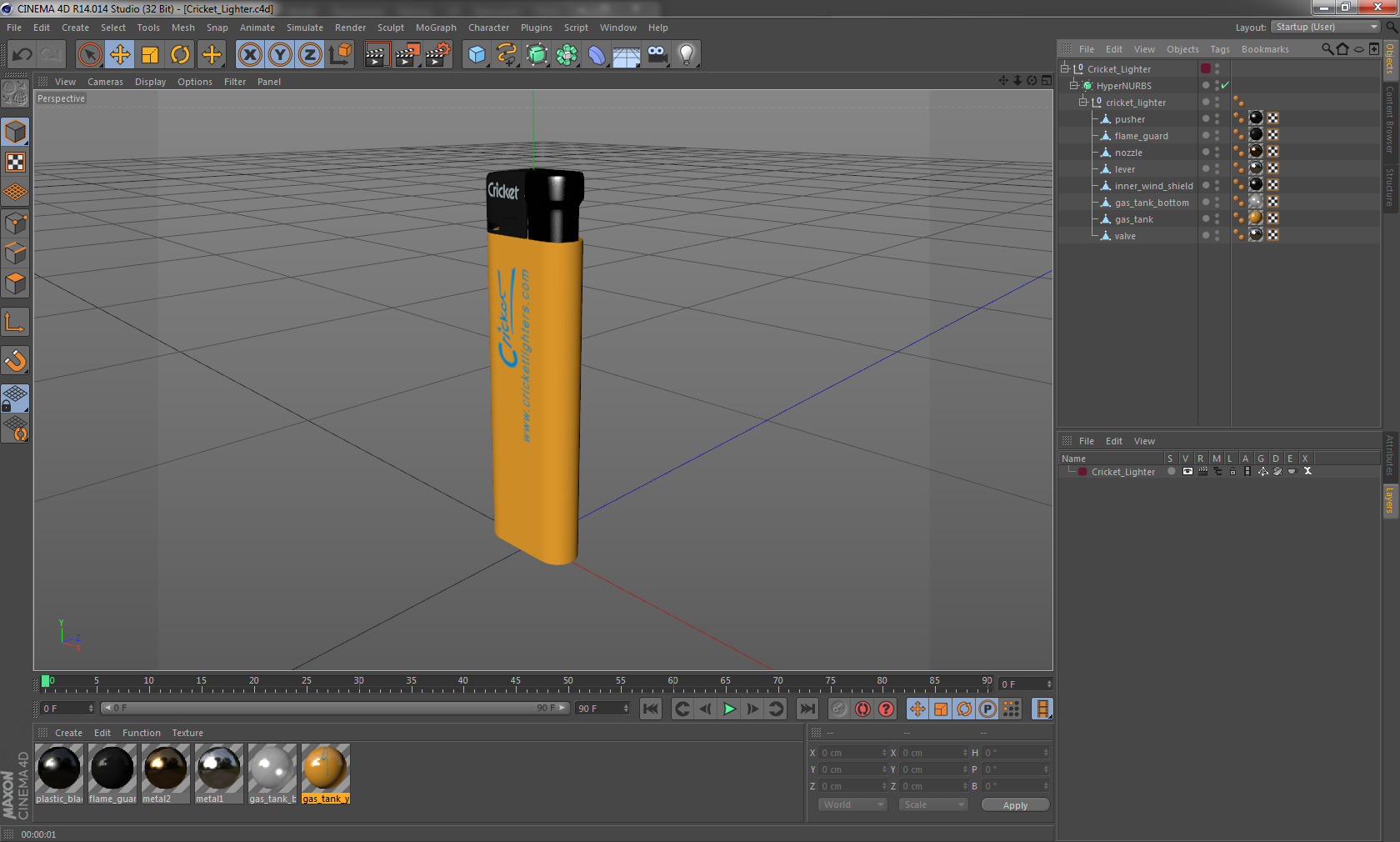The height and width of the screenshot is (842, 1400).
Task: Collapse the Cricket_Lighter null object
Action: (x=1065, y=68)
